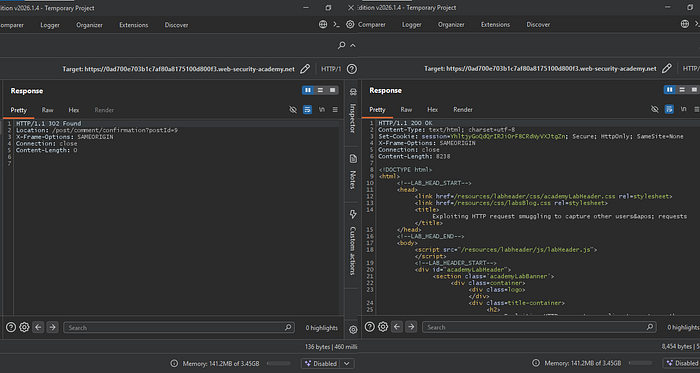Open the settings gear beside the terminal icon

[350, 25]
